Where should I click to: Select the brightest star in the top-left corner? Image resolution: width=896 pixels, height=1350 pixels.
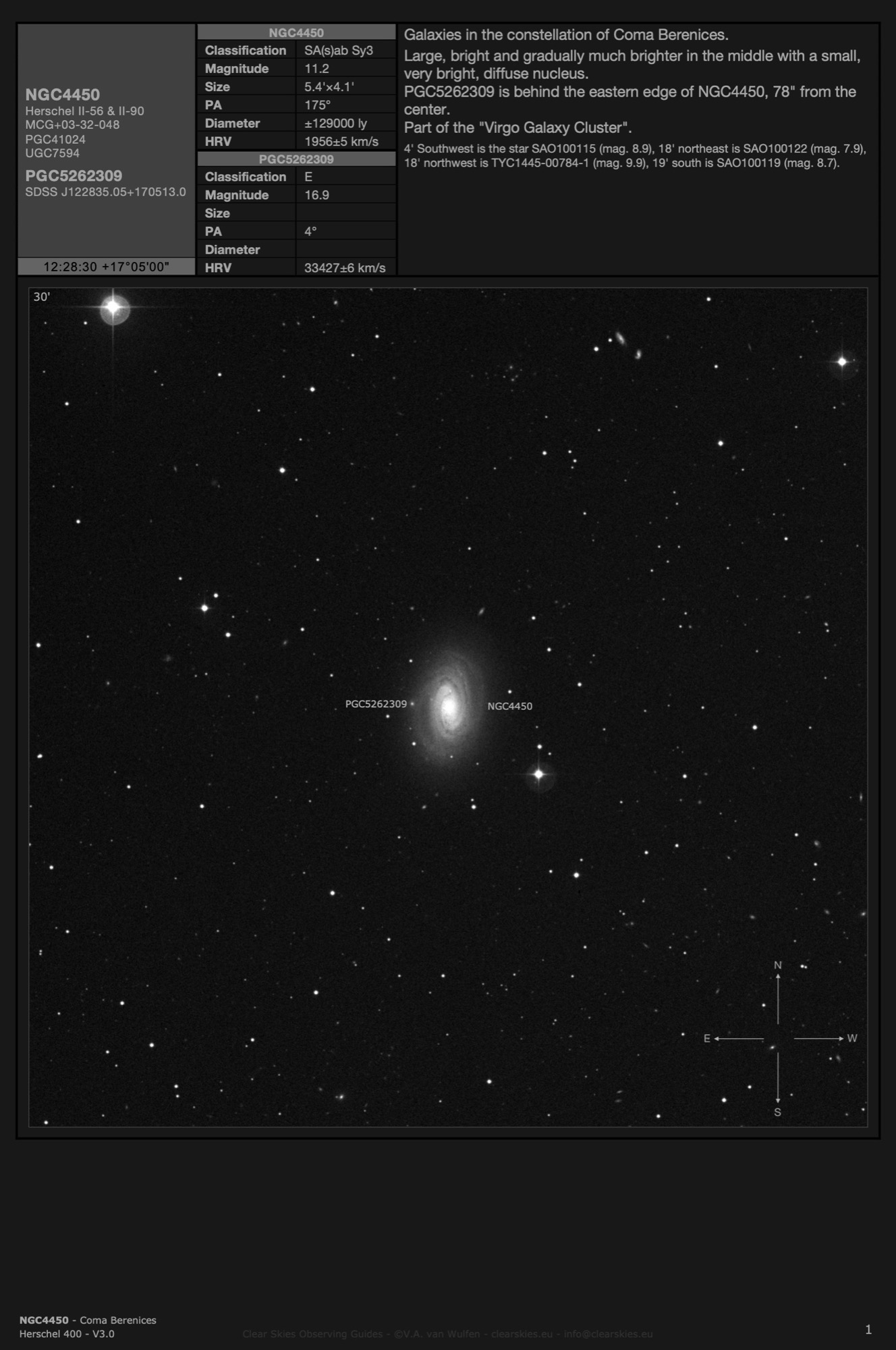(x=113, y=307)
